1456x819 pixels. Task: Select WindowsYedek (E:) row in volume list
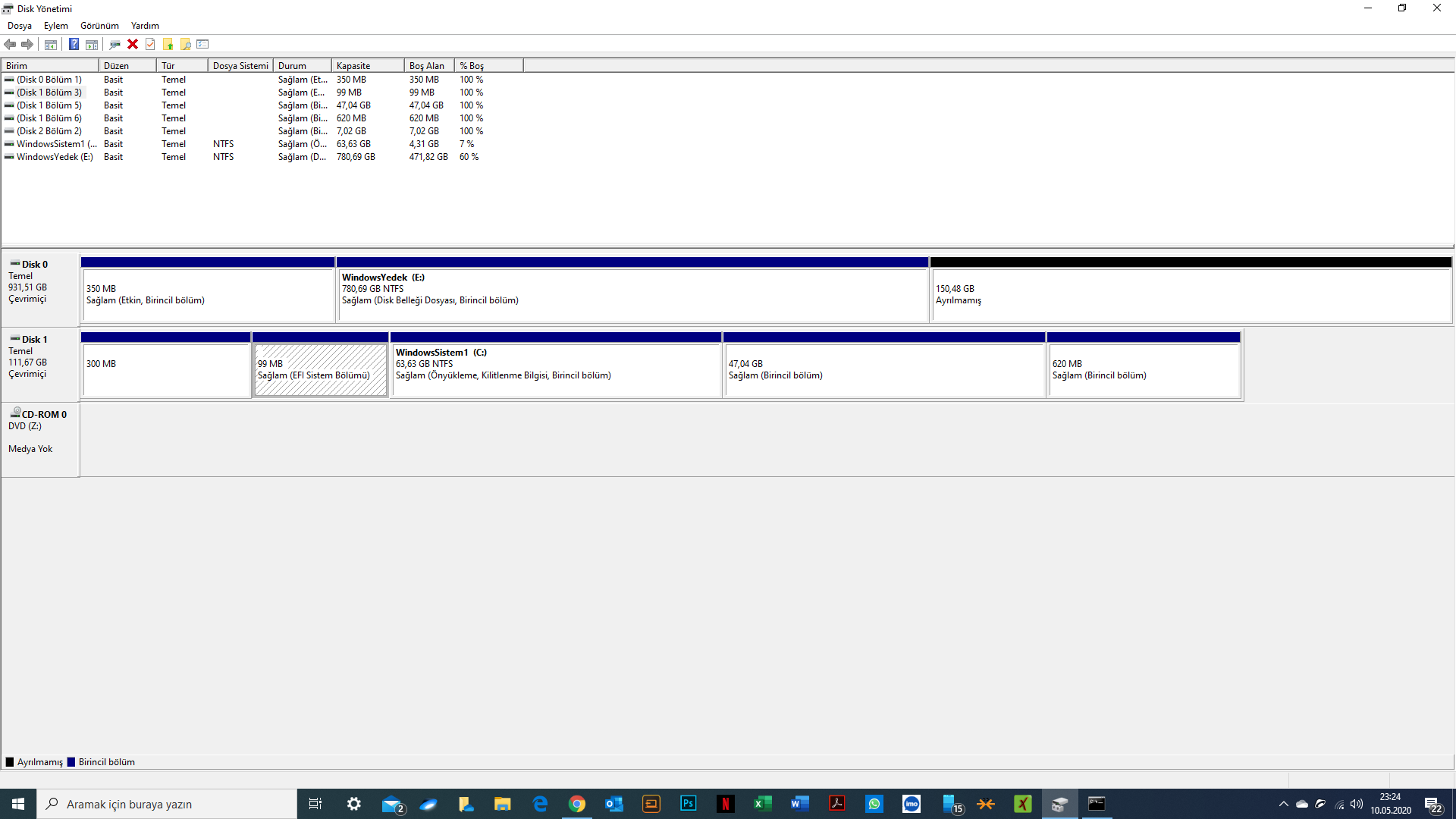point(55,157)
